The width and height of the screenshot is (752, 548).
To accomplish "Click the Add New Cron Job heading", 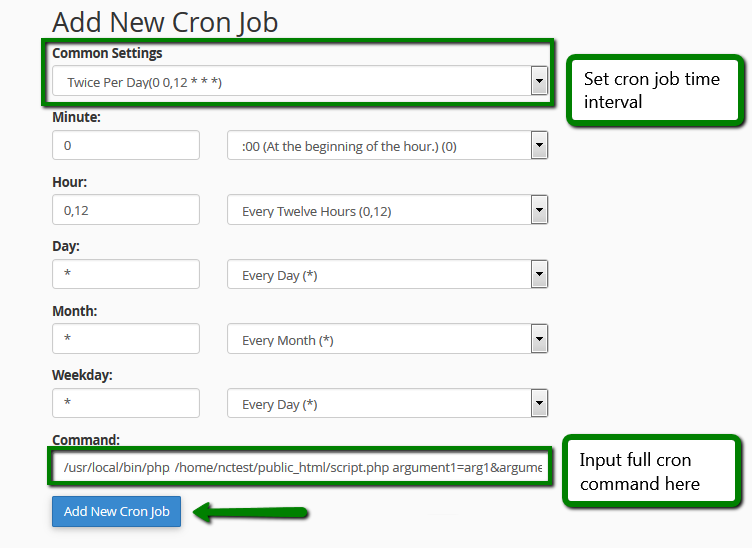I will click(x=165, y=22).
